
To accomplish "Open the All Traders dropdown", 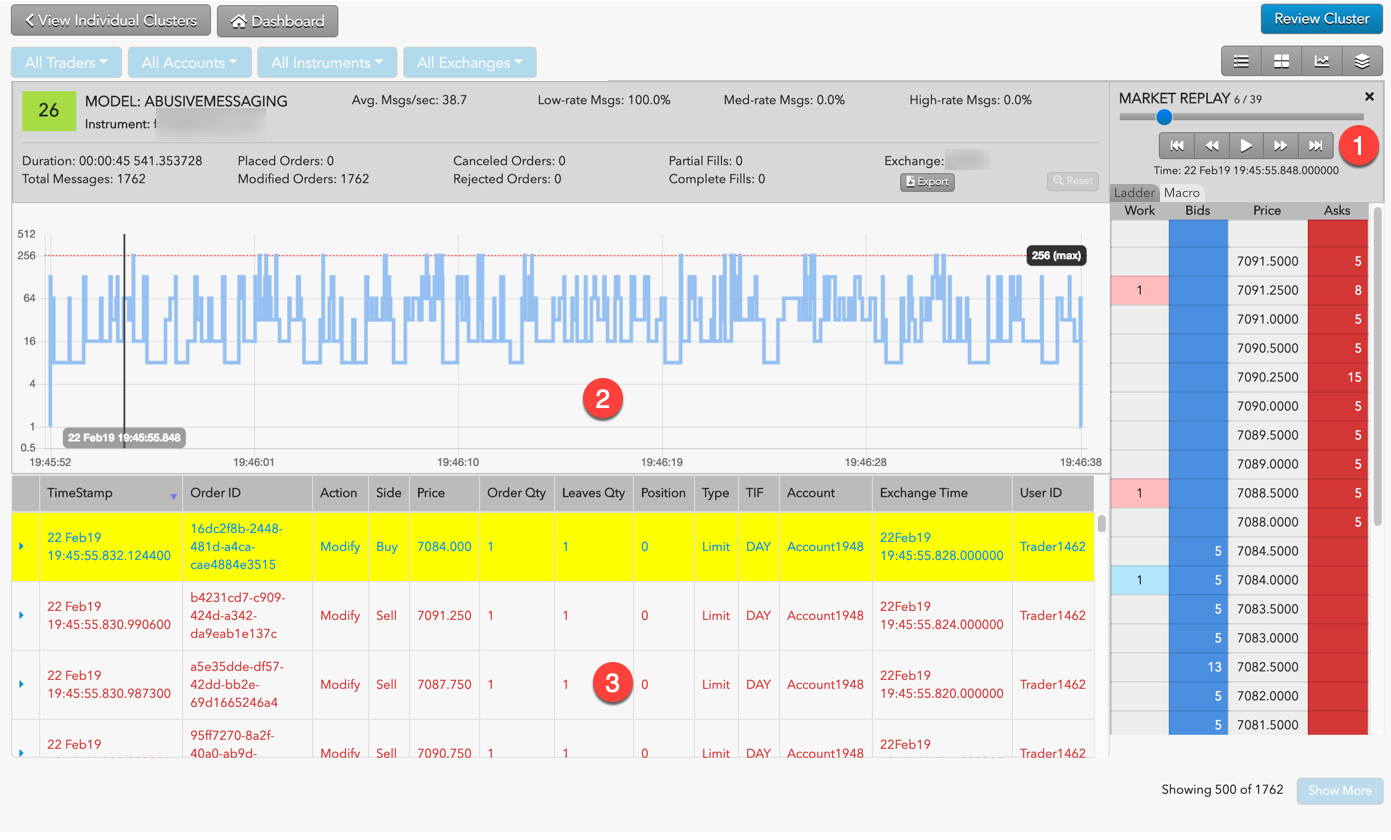I will (66, 62).
